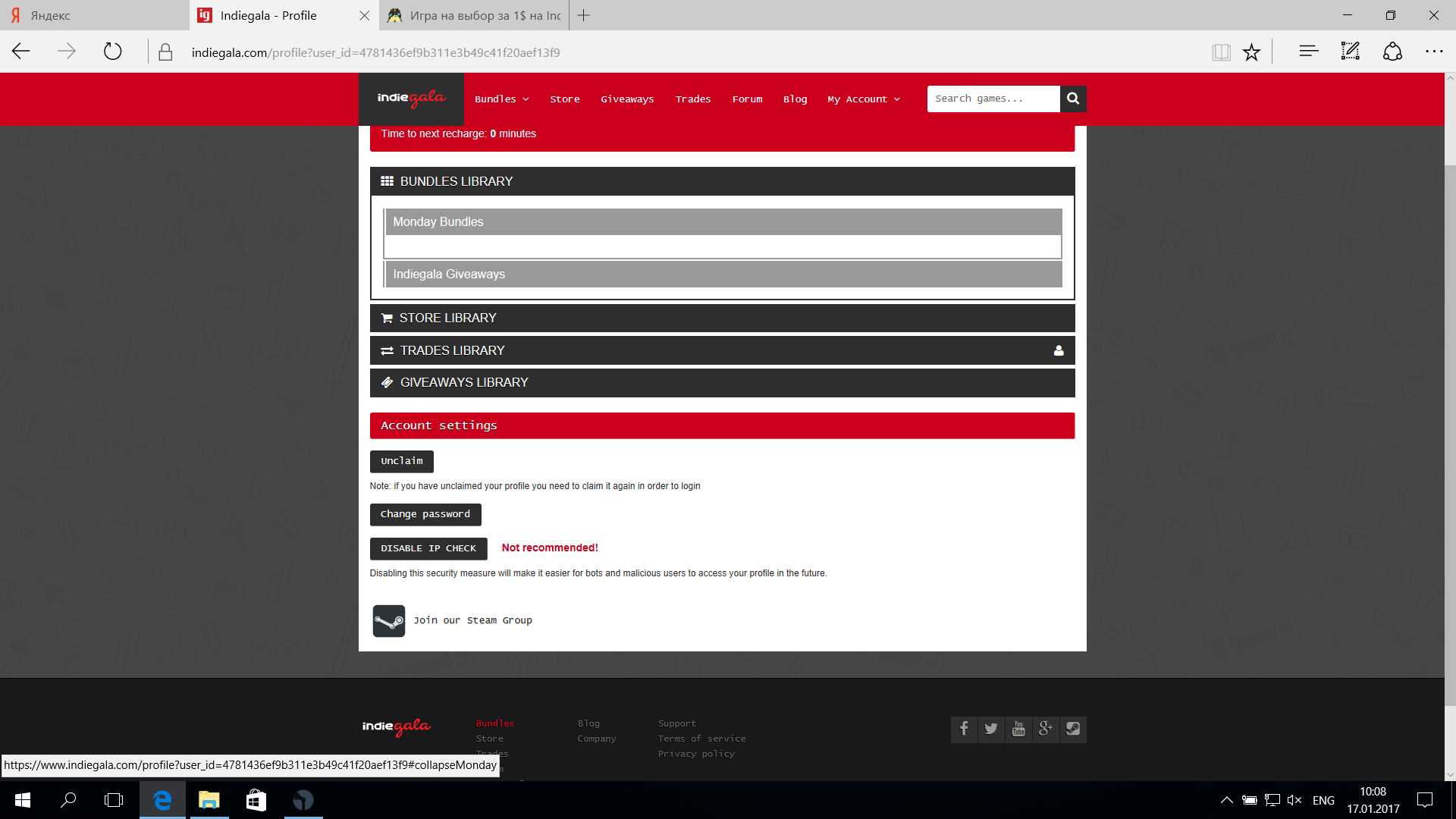Go forward with the browser forward arrow
Image resolution: width=1456 pixels, height=819 pixels.
tap(67, 52)
